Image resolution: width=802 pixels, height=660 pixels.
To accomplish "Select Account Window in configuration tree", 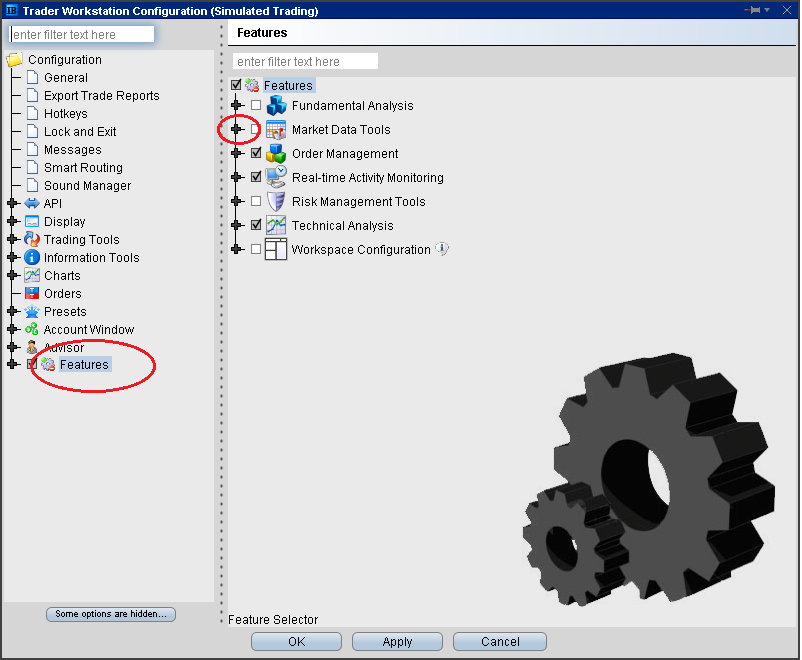I will point(89,329).
